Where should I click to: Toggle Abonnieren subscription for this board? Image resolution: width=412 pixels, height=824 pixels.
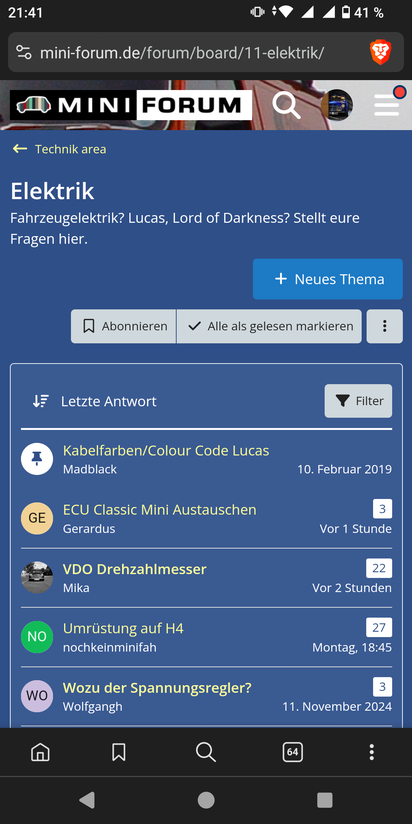click(x=123, y=326)
